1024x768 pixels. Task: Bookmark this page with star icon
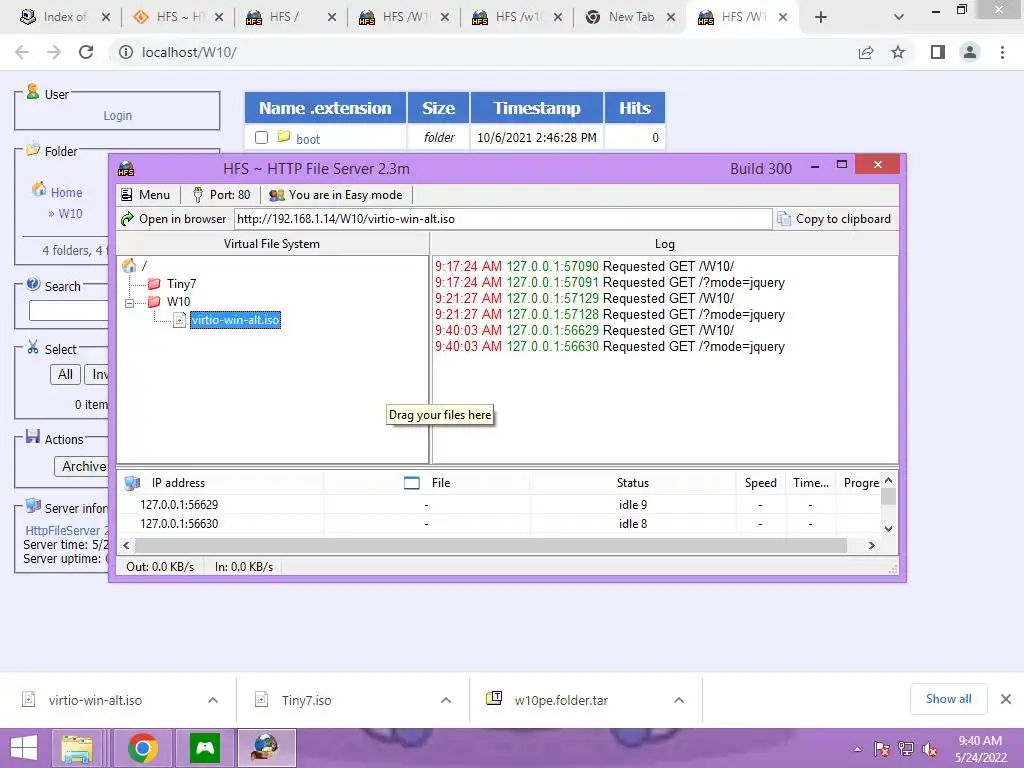pos(898,52)
